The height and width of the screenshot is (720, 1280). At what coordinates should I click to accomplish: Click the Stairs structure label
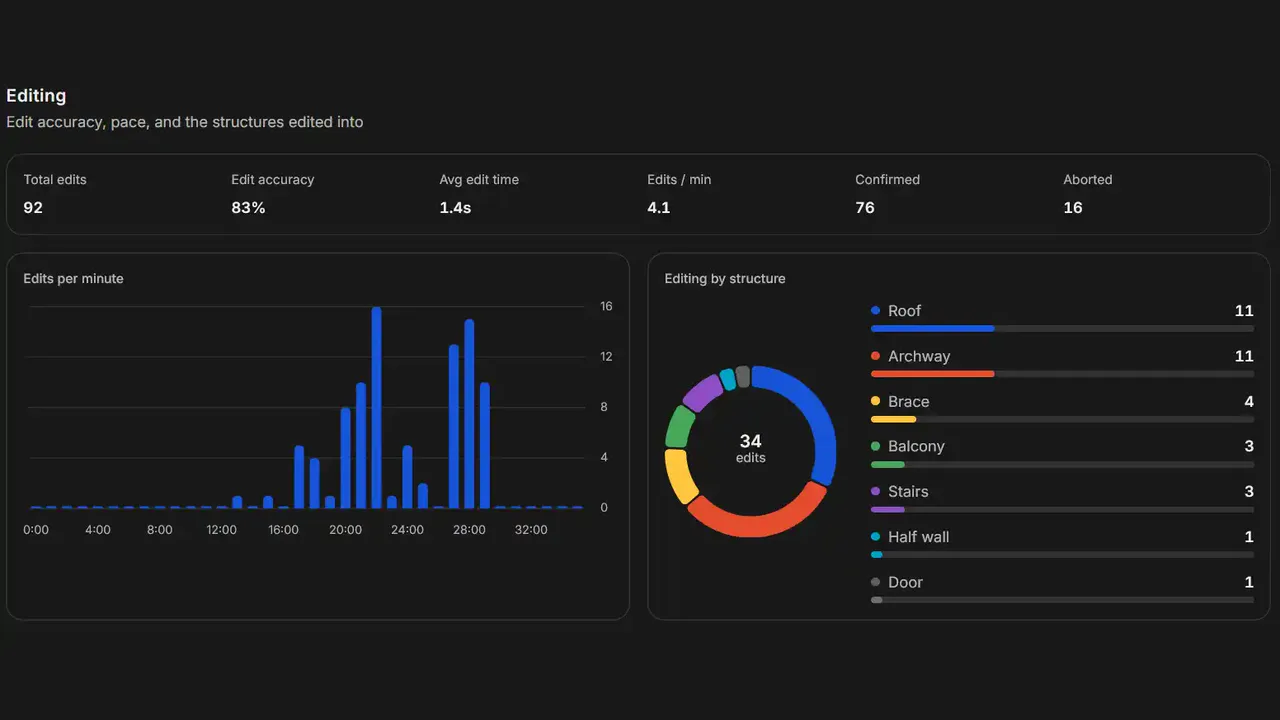[x=908, y=492]
